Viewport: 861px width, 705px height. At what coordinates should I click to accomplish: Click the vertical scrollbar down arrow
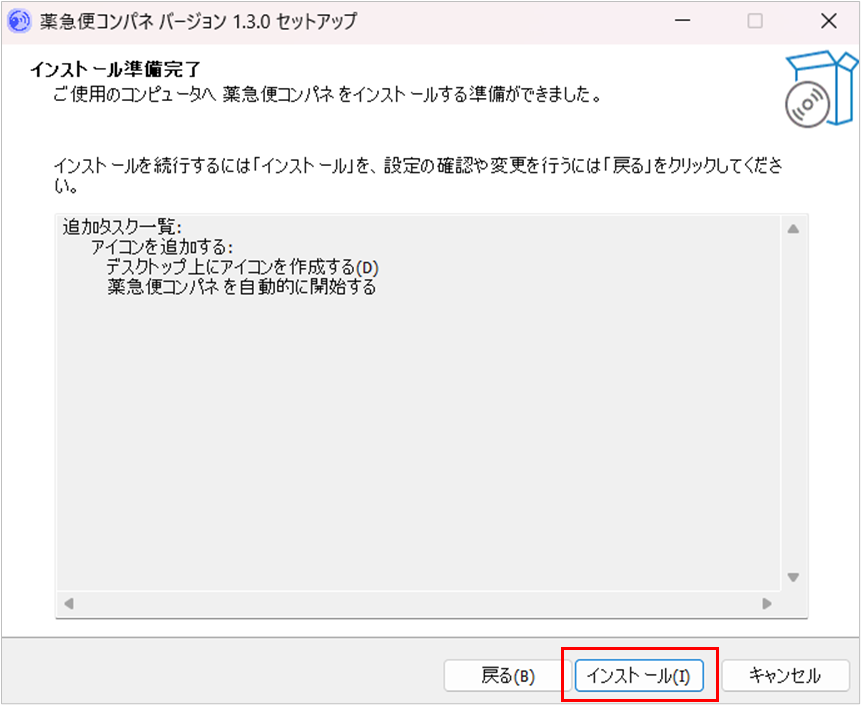pos(793,577)
